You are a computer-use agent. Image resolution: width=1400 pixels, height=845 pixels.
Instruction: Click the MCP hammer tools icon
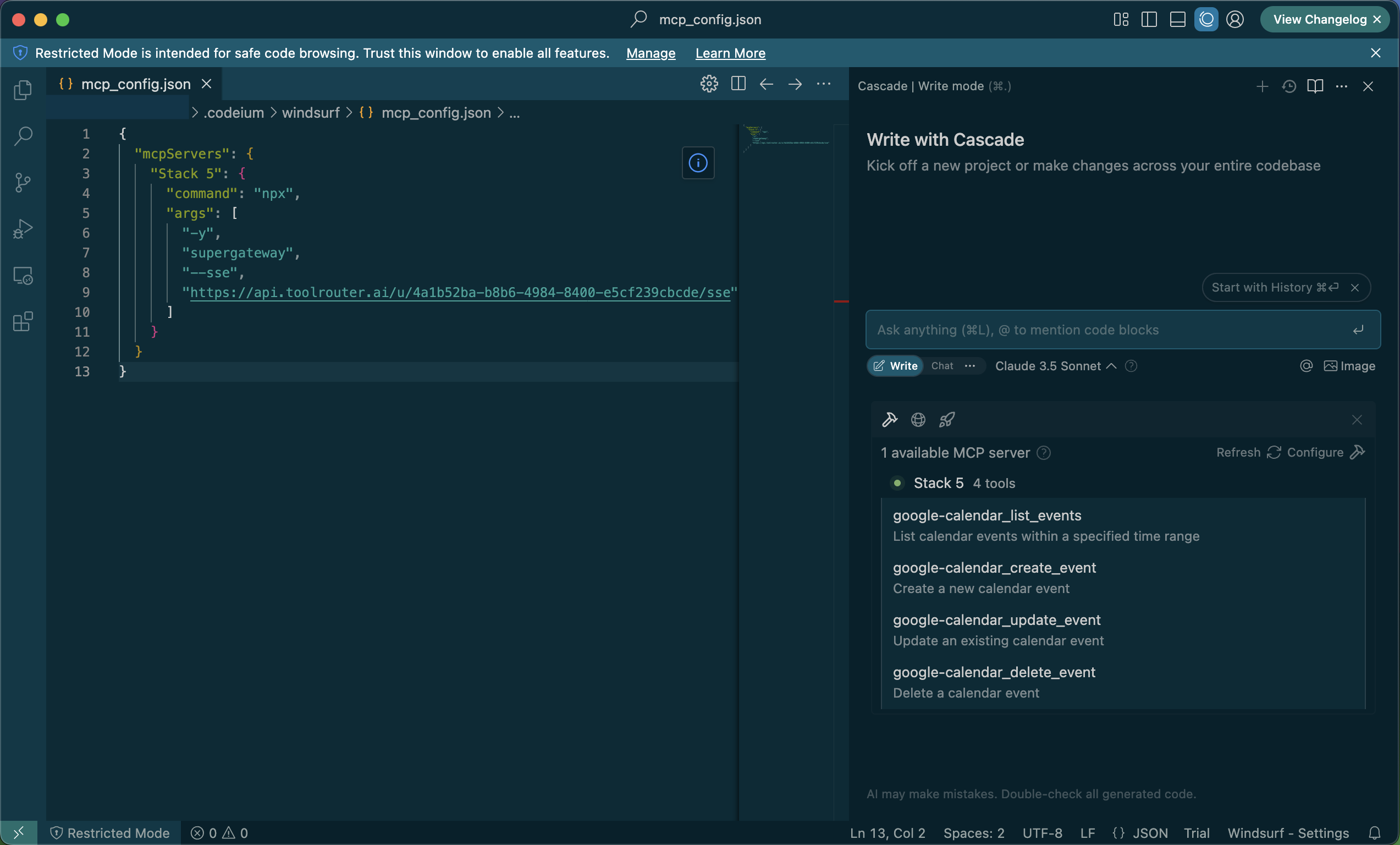pos(889,420)
